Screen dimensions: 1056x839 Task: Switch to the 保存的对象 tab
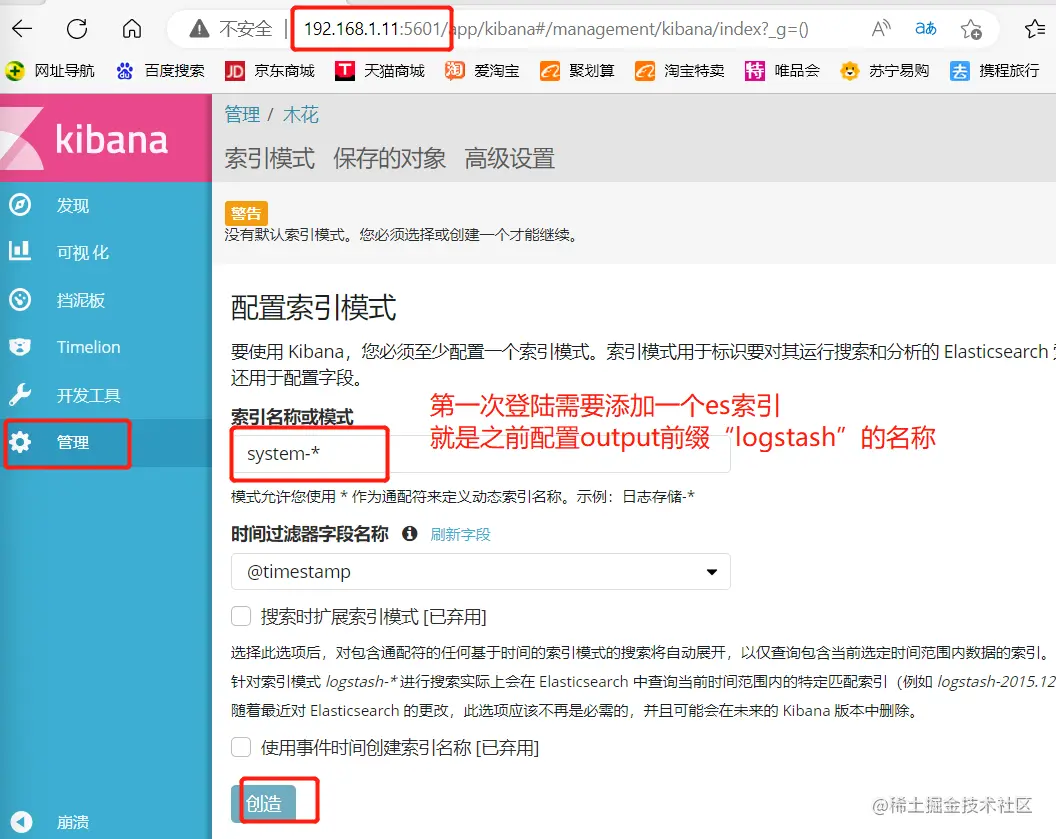coord(389,159)
